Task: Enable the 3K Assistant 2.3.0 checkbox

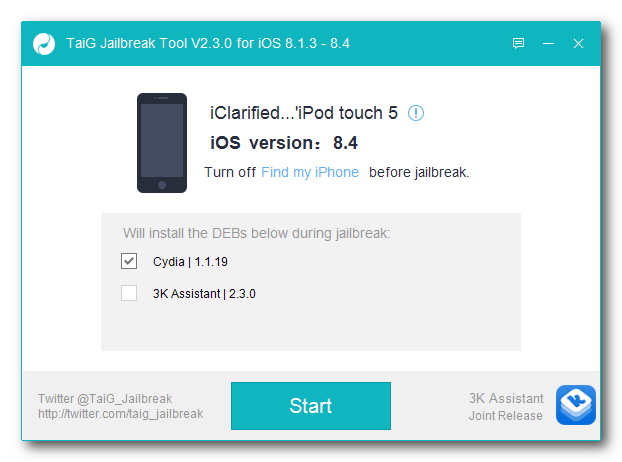Action: [129, 293]
